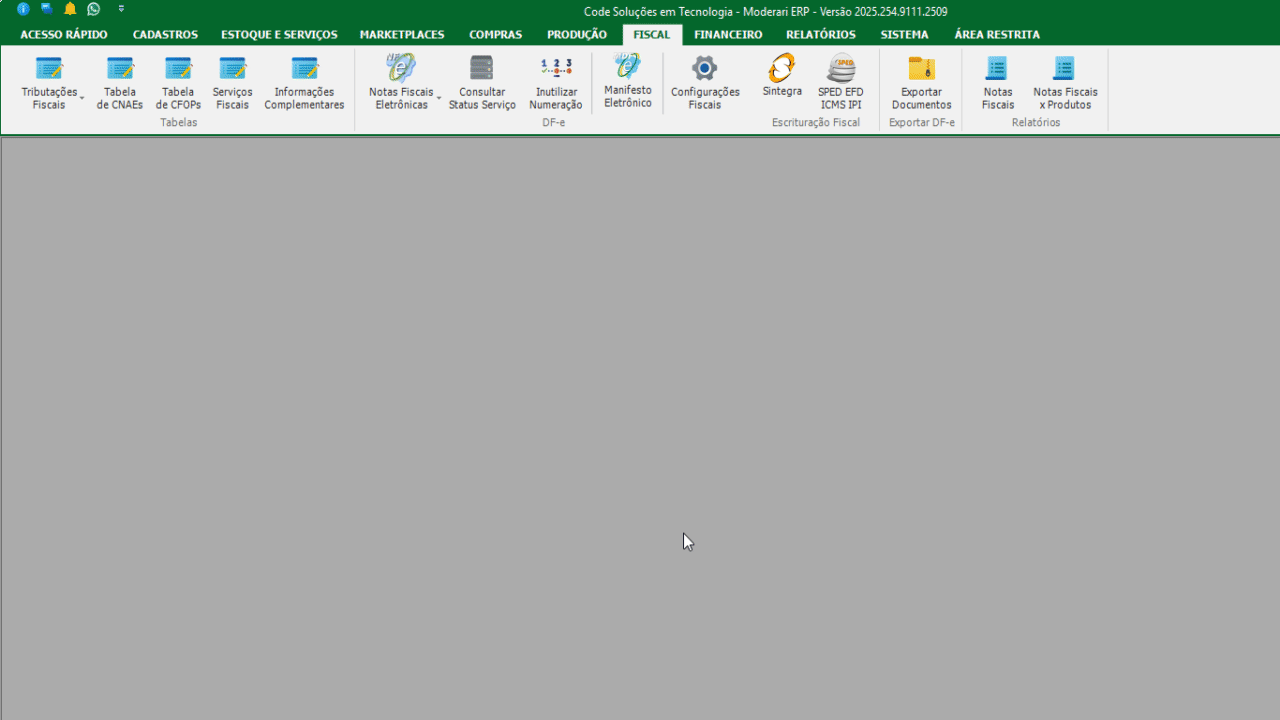Open the Sintegra tool
The width and height of the screenshot is (1280, 720).
(782, 76)
